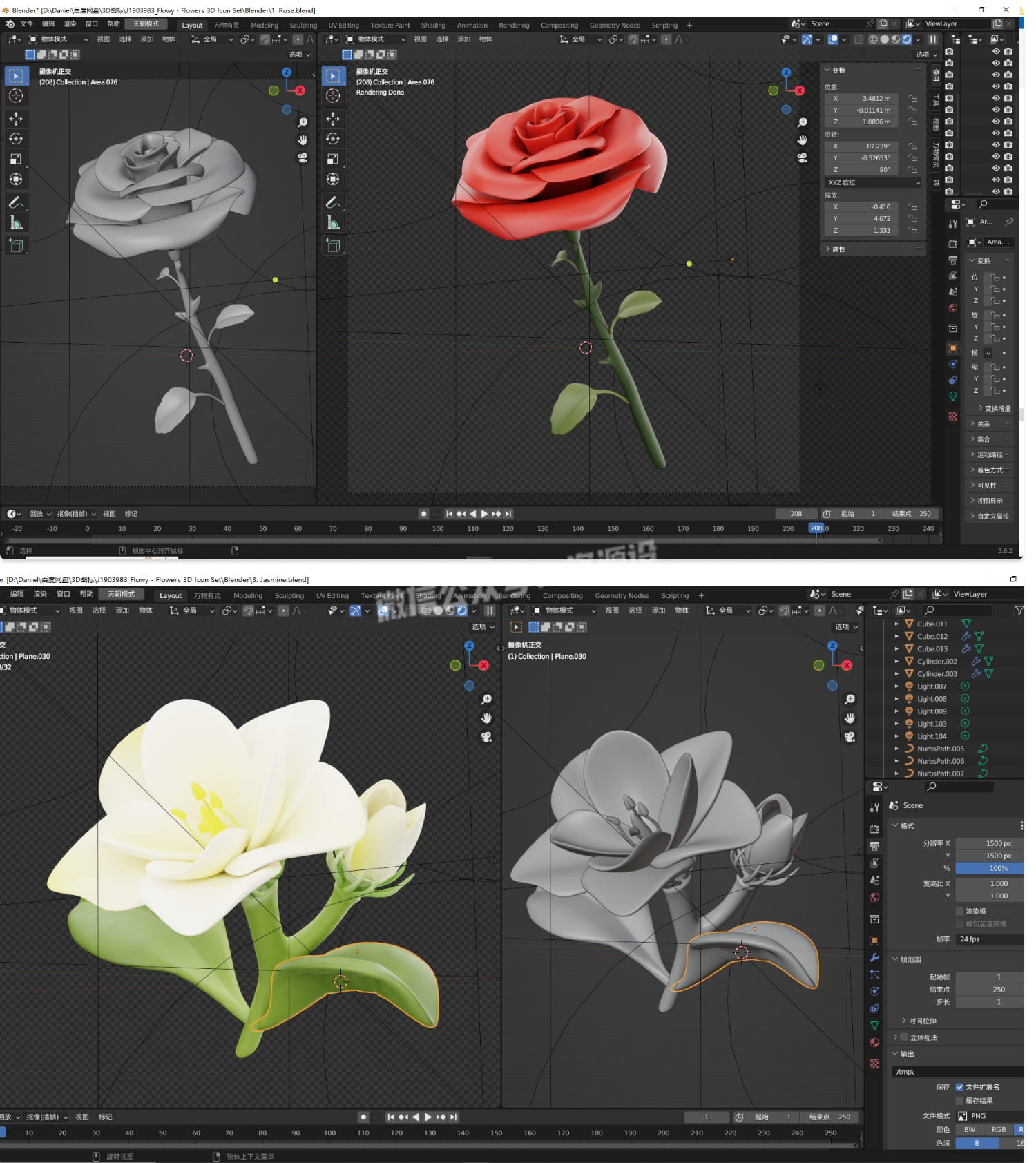Choose Add Cube tool in Rose left viewport
The image size is (1036, 1163).
pyautogui.click(x=16, y=245)
